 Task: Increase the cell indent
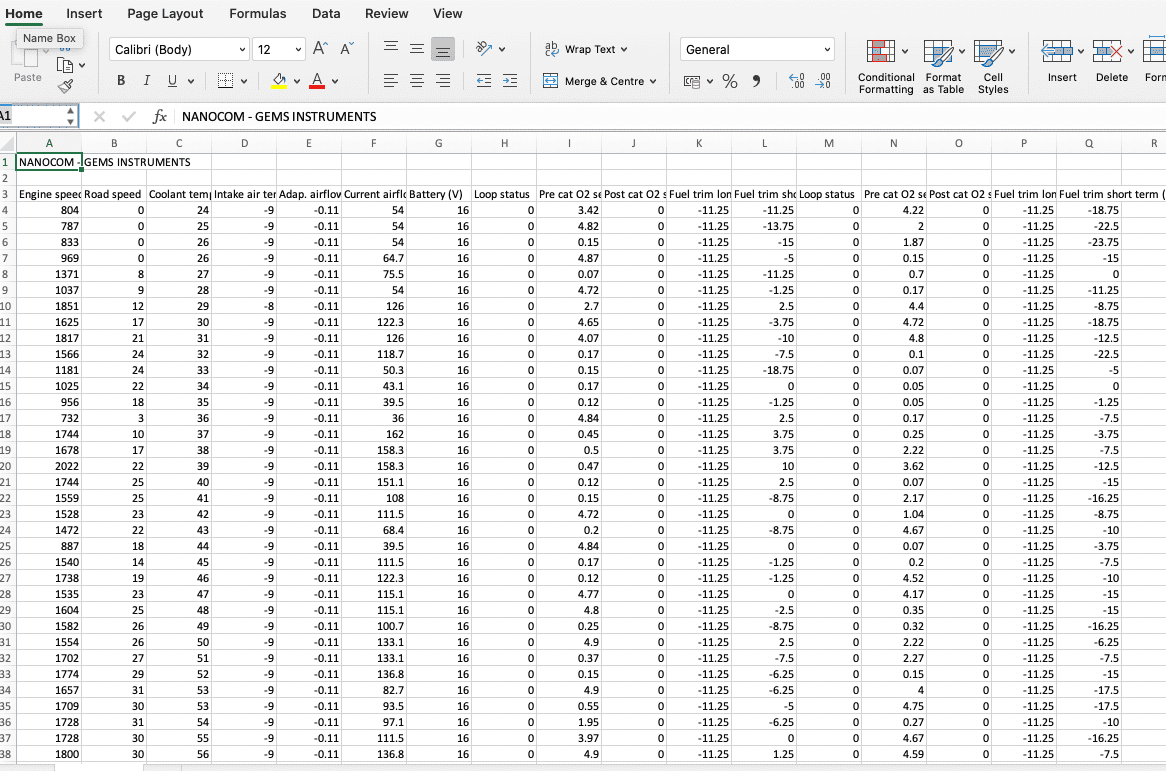[510, 81]
